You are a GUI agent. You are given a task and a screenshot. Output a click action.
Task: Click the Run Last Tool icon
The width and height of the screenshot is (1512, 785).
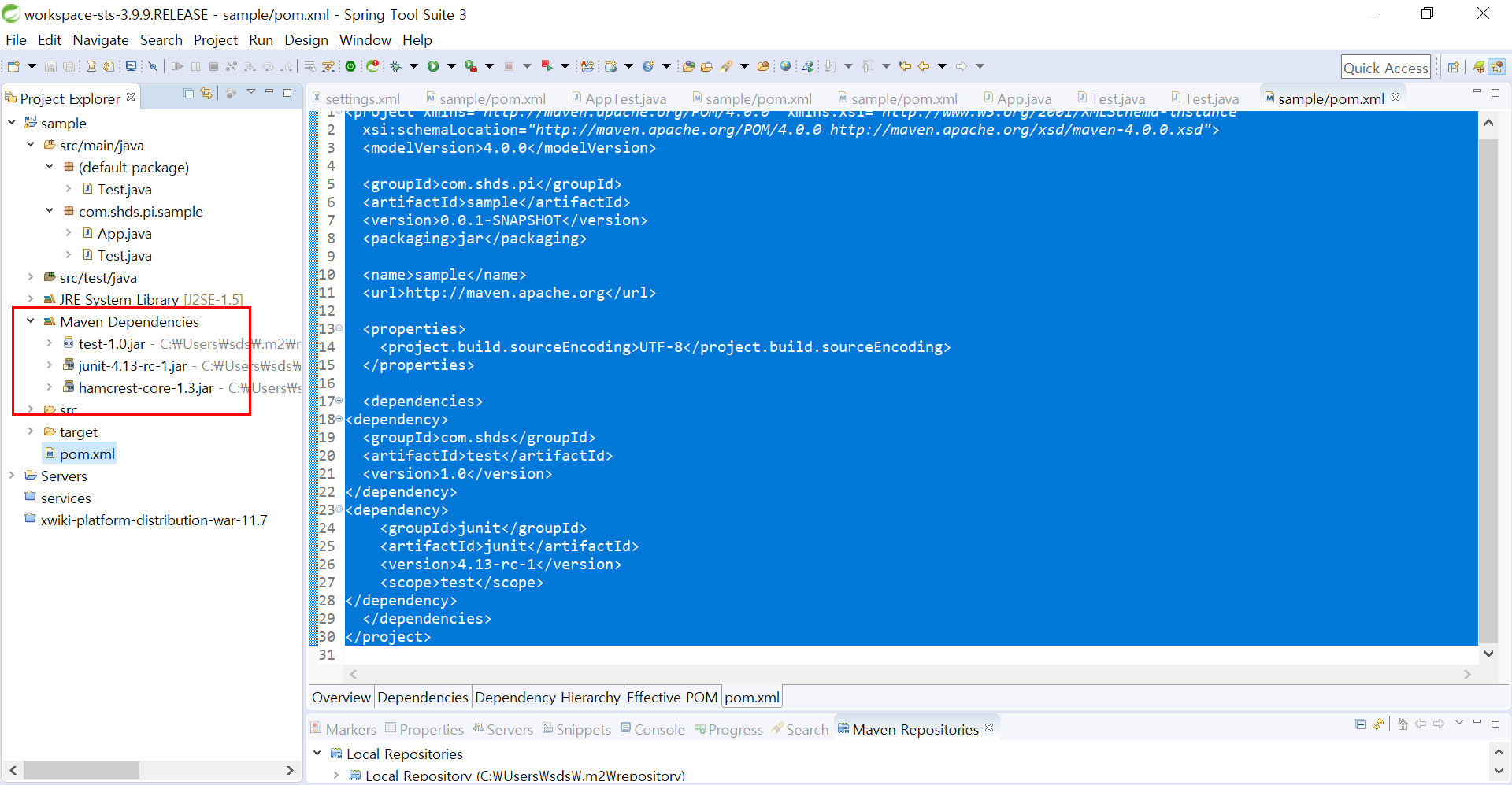pyautogui.click(x=471, y=66)
